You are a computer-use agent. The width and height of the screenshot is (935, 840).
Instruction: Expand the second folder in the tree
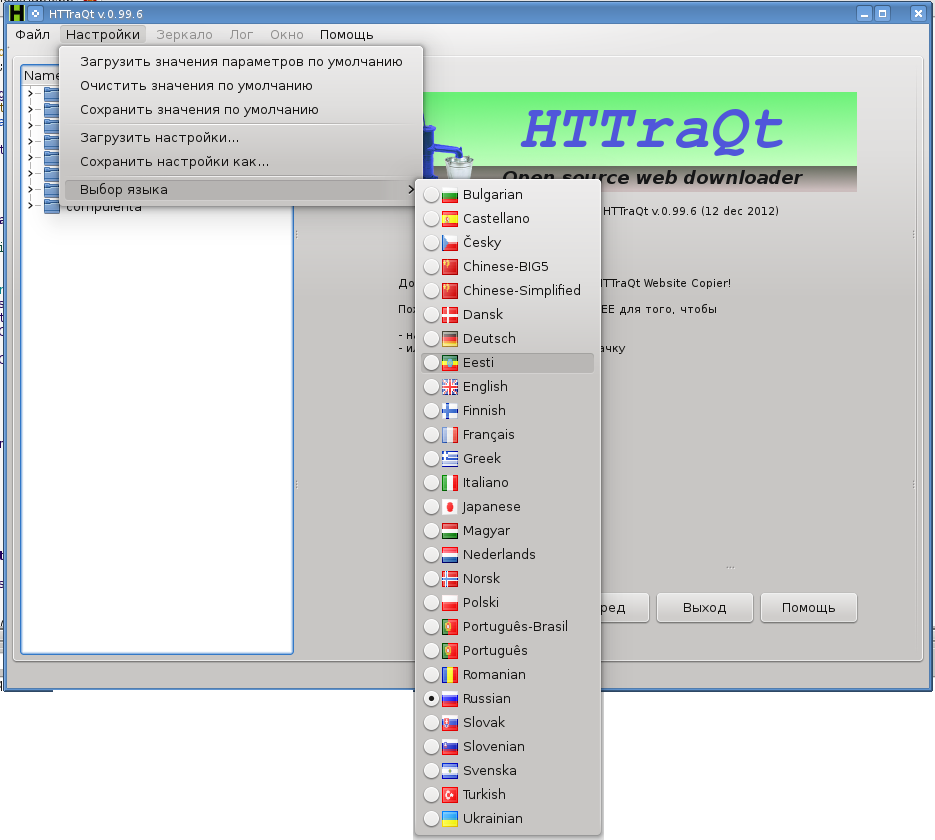[x=30, y=109]
